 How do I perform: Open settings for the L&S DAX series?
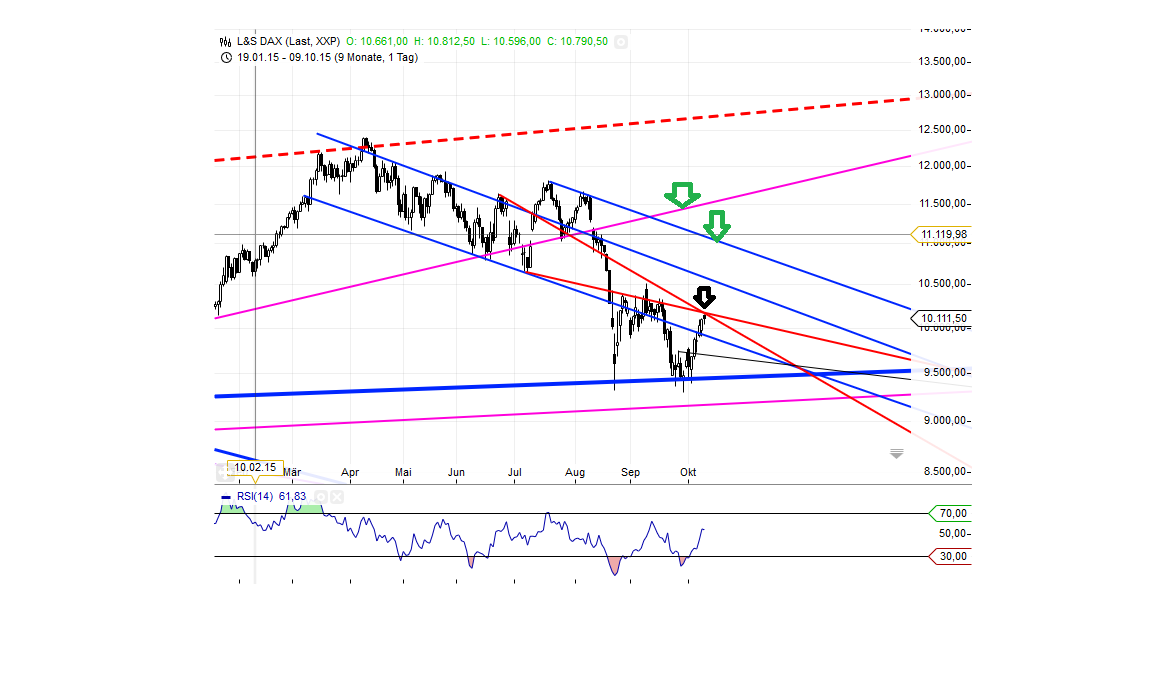[620, 42]
